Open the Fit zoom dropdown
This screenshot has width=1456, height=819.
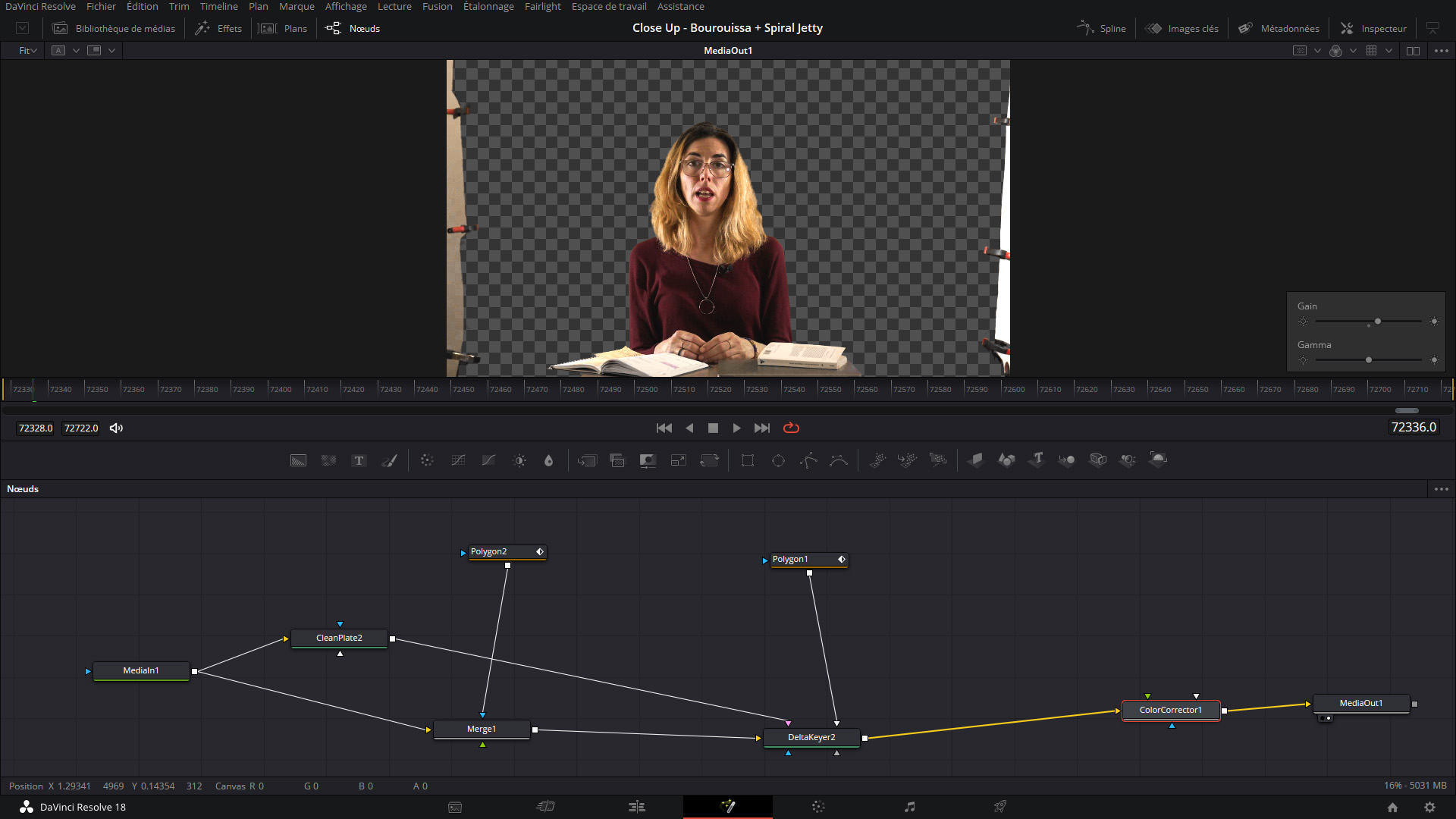click(28, 51)
